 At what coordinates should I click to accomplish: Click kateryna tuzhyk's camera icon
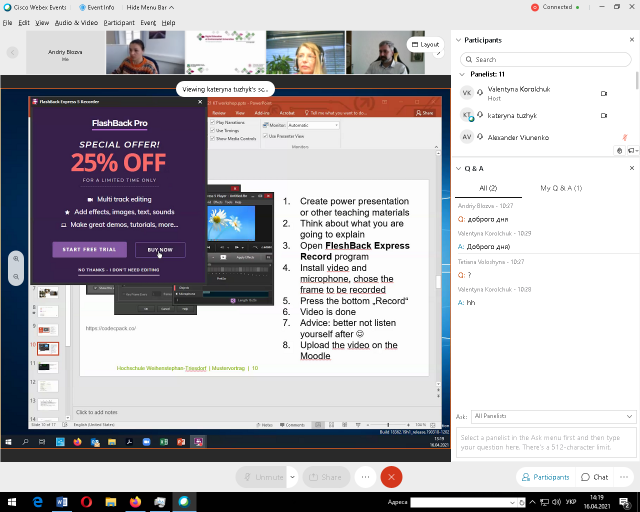click(604, 116)
